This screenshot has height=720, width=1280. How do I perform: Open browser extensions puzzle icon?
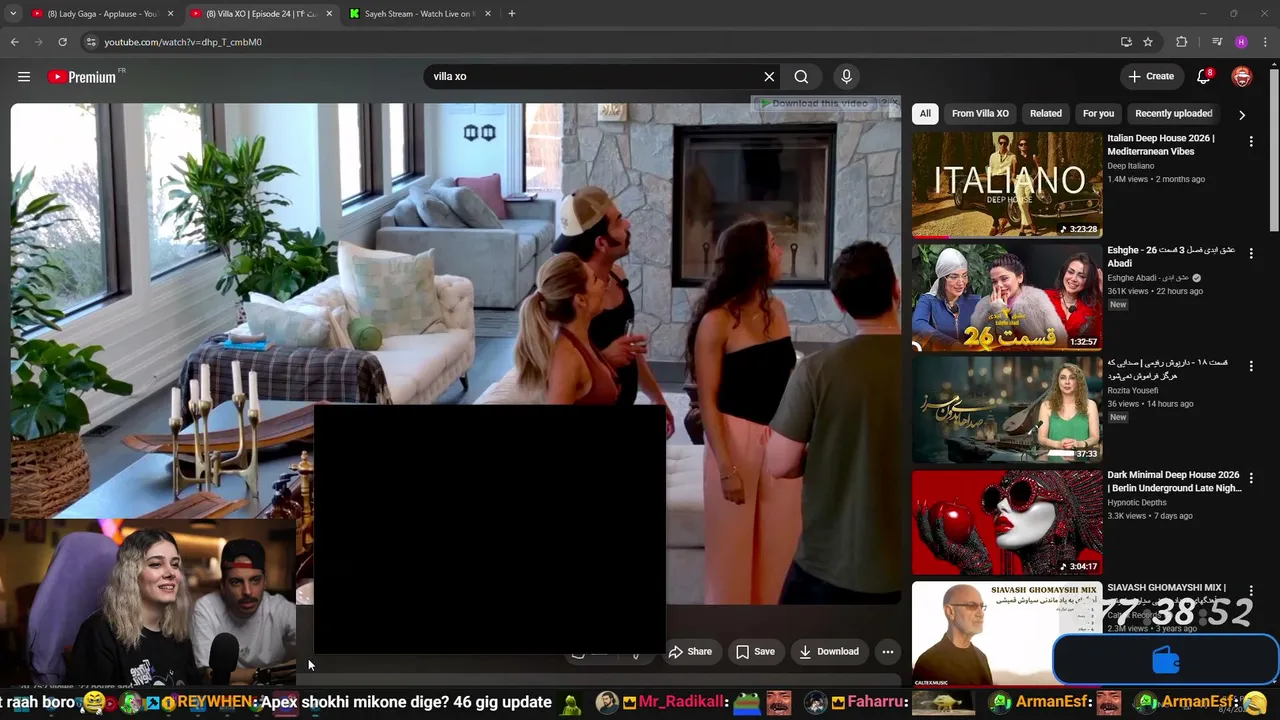(x=1182, y=42)
